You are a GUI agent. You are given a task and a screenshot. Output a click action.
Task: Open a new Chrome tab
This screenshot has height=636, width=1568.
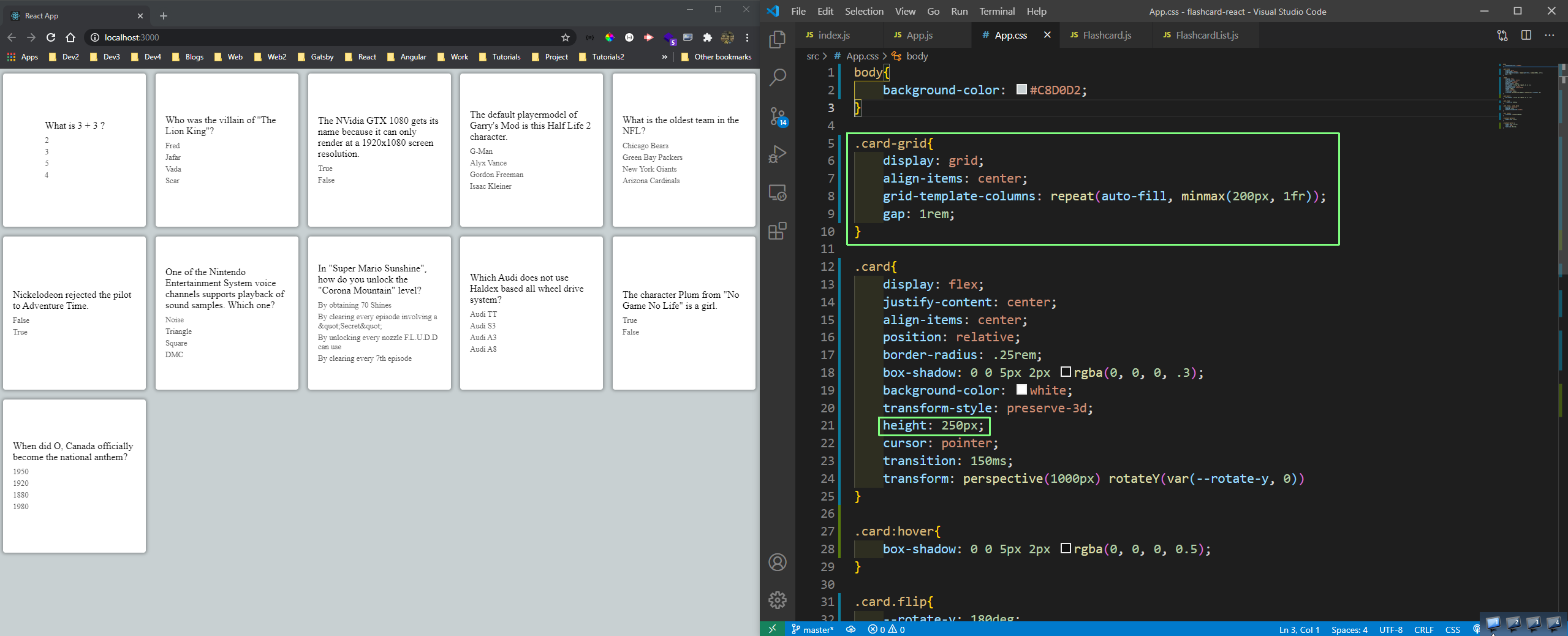(x=163, y=16)
